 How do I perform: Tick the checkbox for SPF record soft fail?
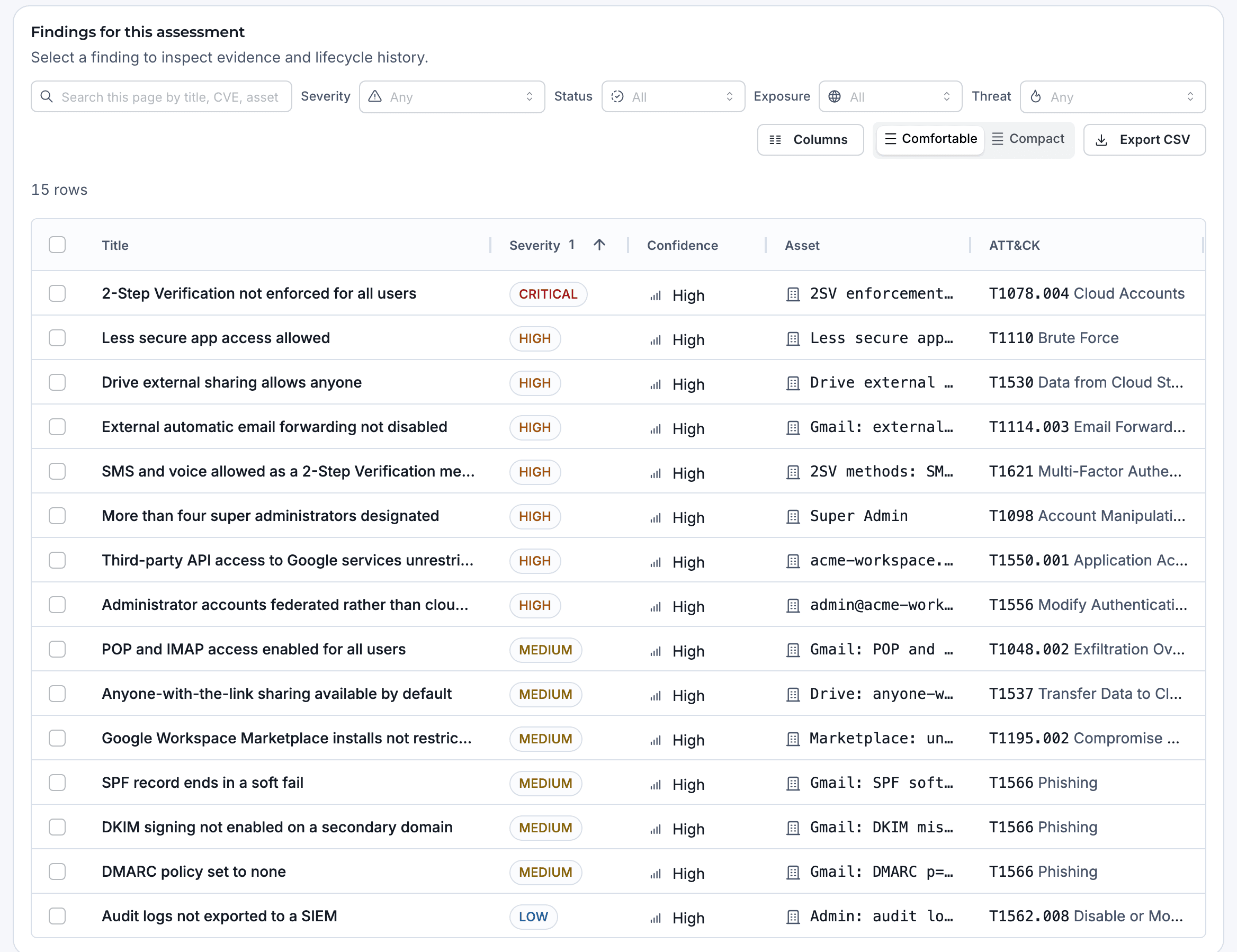(x=57, y=783)
